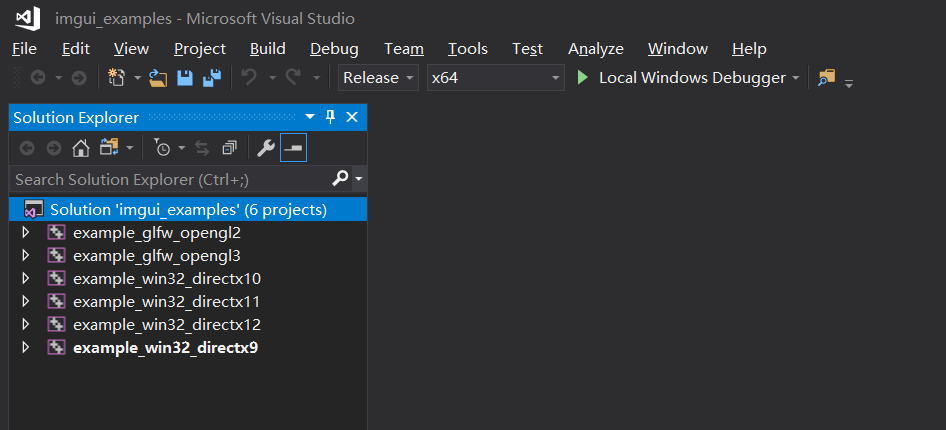This screenshot has height=430, width=946.
Task: Click the Open File folder icon
Action: coord(158,78)
